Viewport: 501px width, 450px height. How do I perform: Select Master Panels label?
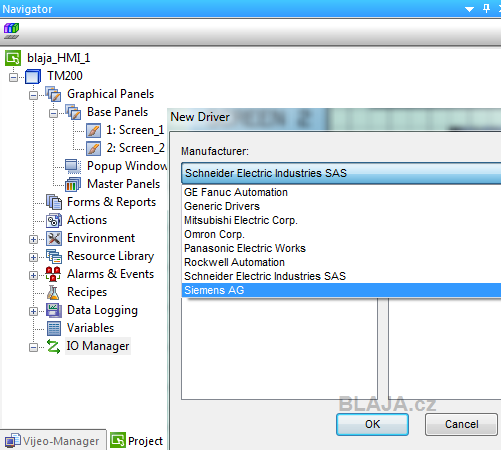[x=123, y=184]
